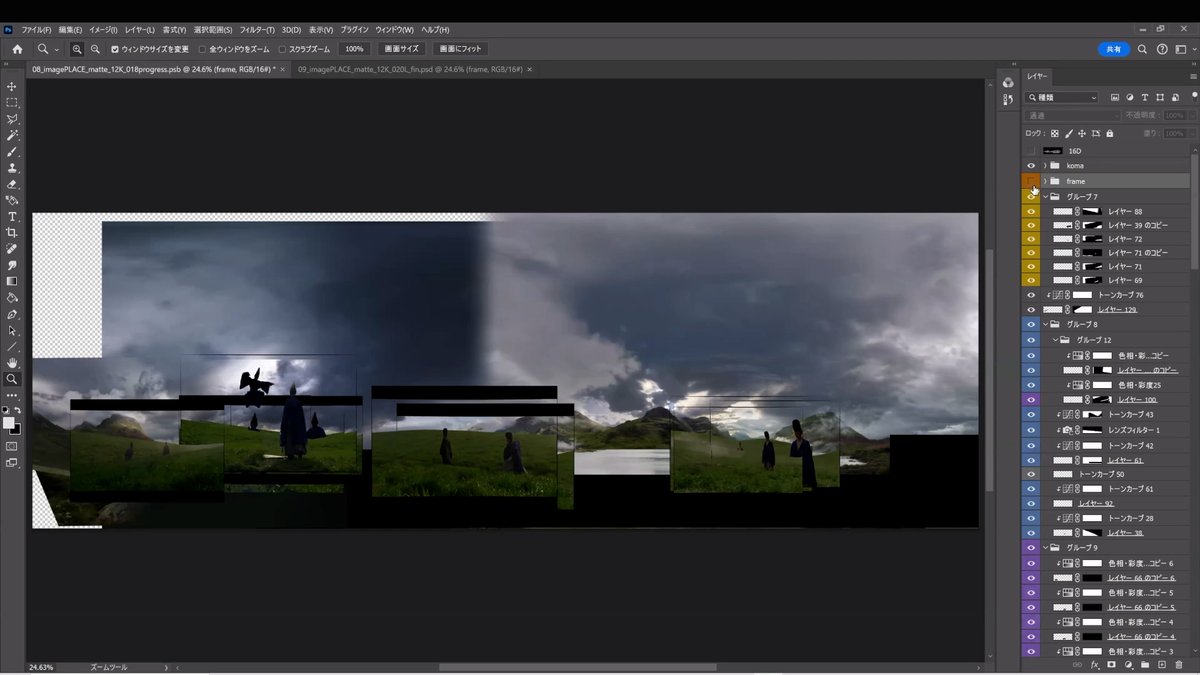Expand the frame group
The image size is (1200, 675).
click(1045, 181)
